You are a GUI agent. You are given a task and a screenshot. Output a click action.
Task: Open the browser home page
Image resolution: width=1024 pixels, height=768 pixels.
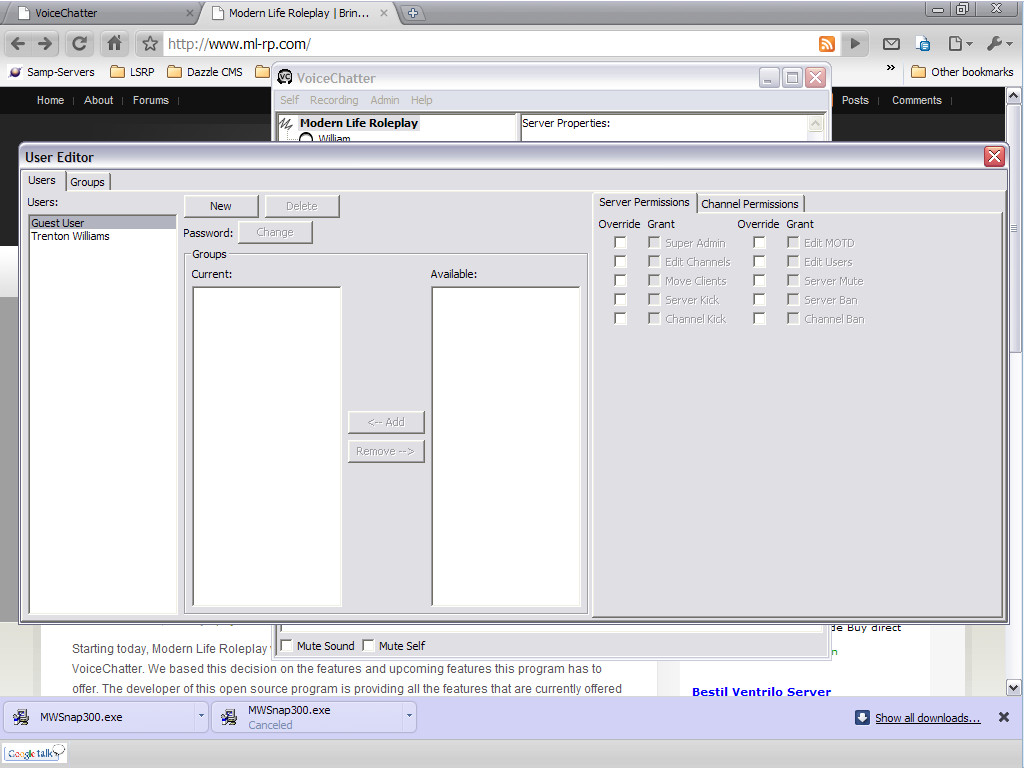114,44
